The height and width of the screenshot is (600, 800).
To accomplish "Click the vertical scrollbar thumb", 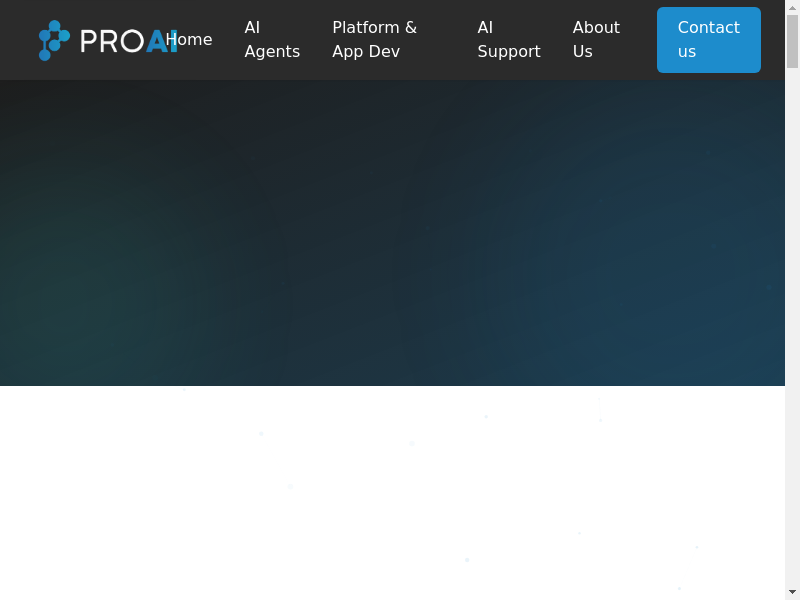I will [792, 42].
